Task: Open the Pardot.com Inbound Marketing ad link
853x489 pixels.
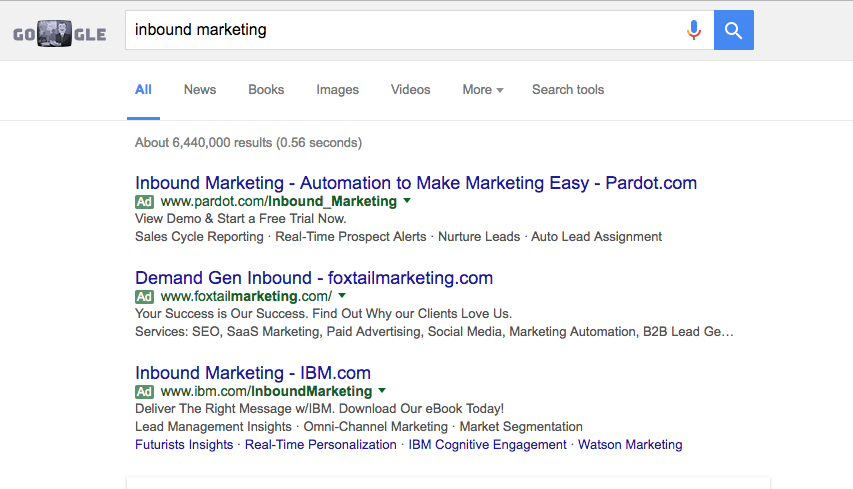Action: (x=416, y=183)
